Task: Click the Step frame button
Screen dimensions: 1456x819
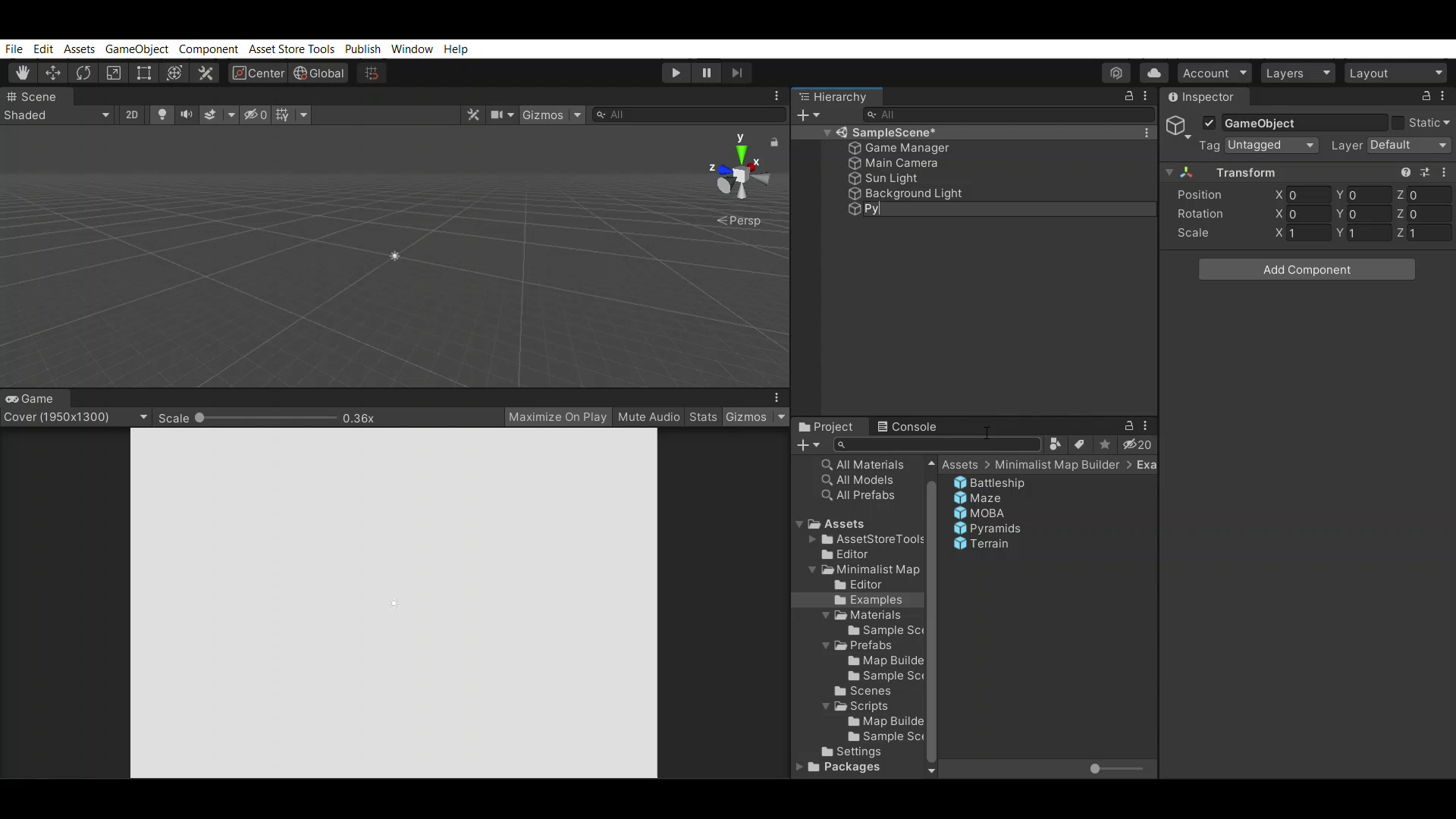Action: 736,73
